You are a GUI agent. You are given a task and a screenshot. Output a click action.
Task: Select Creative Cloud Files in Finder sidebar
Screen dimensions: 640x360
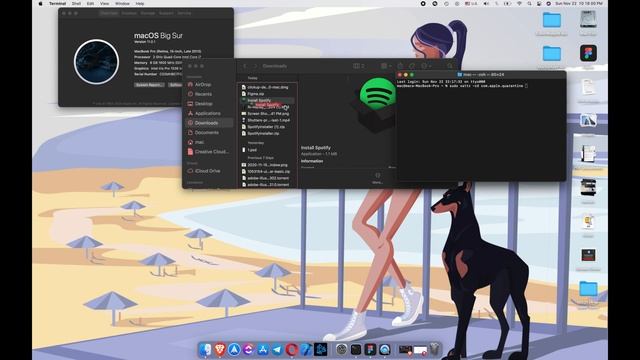point(210,151)
